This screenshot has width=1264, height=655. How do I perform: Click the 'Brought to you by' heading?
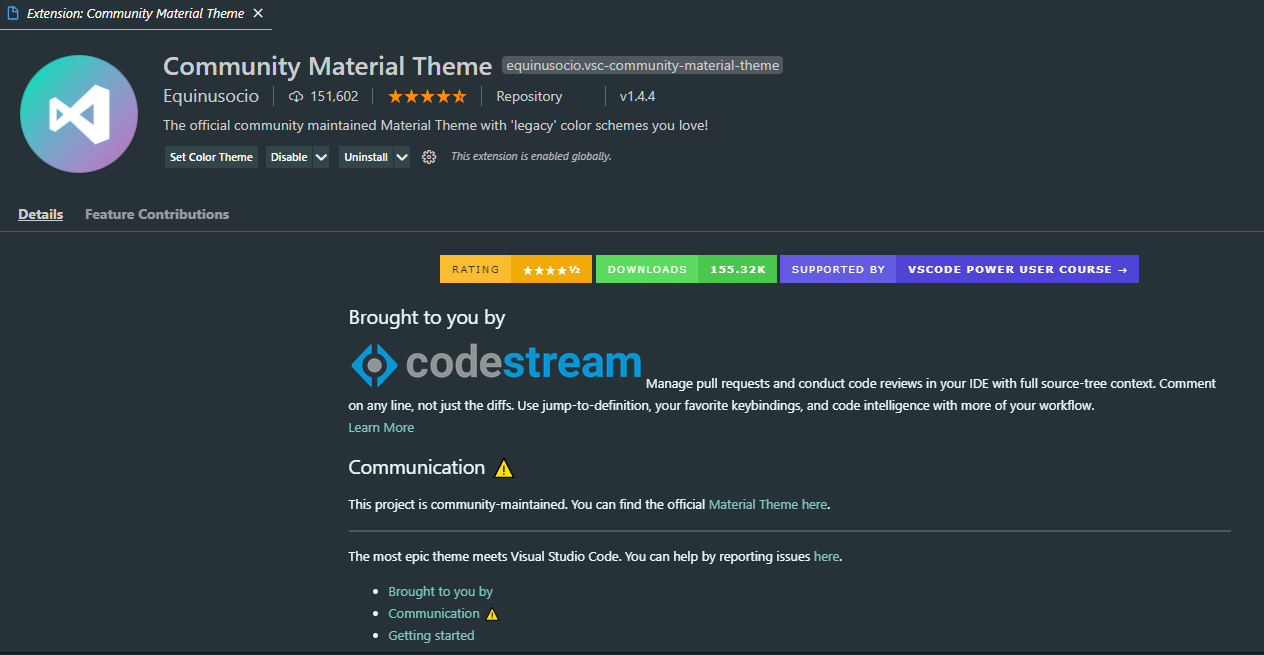[427, 318]
